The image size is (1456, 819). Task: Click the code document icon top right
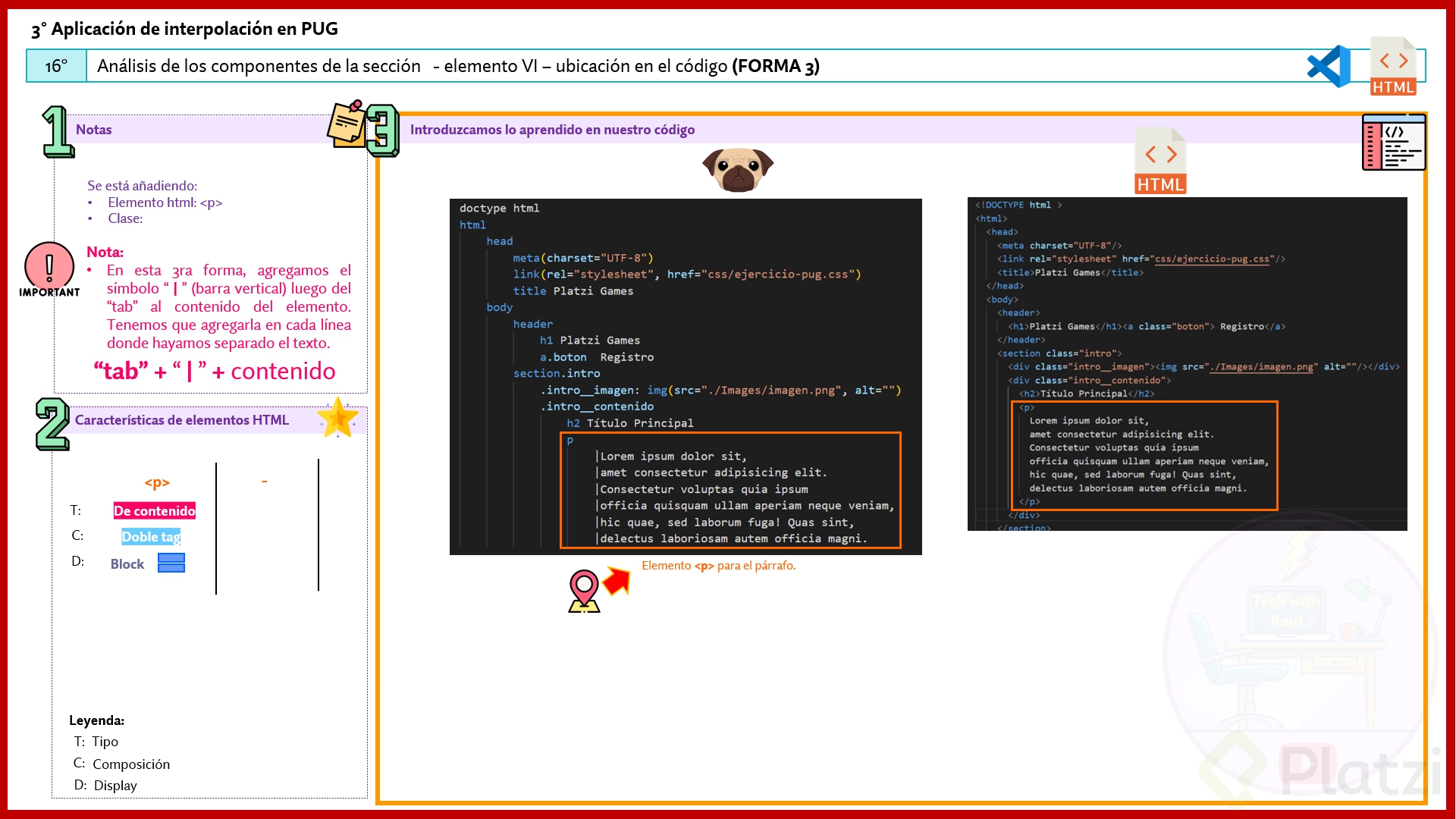(1394, 143)
